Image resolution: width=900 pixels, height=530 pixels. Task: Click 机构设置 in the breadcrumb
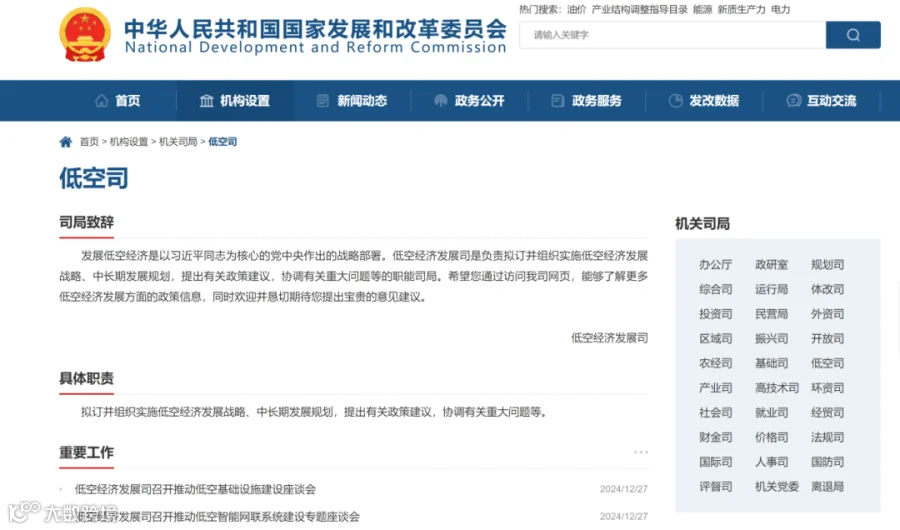(129, 142)
